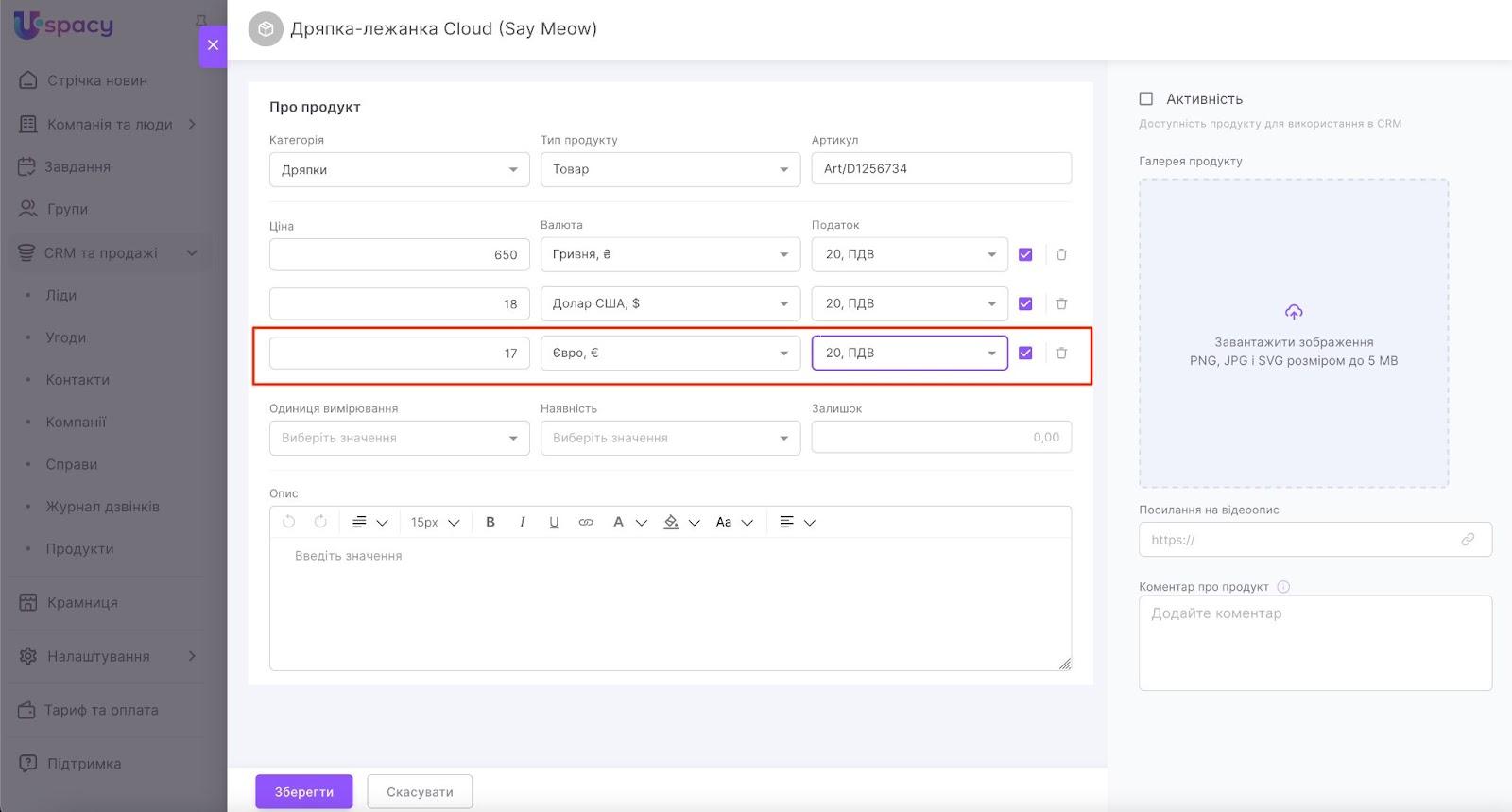Image resolution: width=1512 pixels, height=812 pixels.
Task: Toggle the checkbox in Euro price row
Action: (1025, 353)
